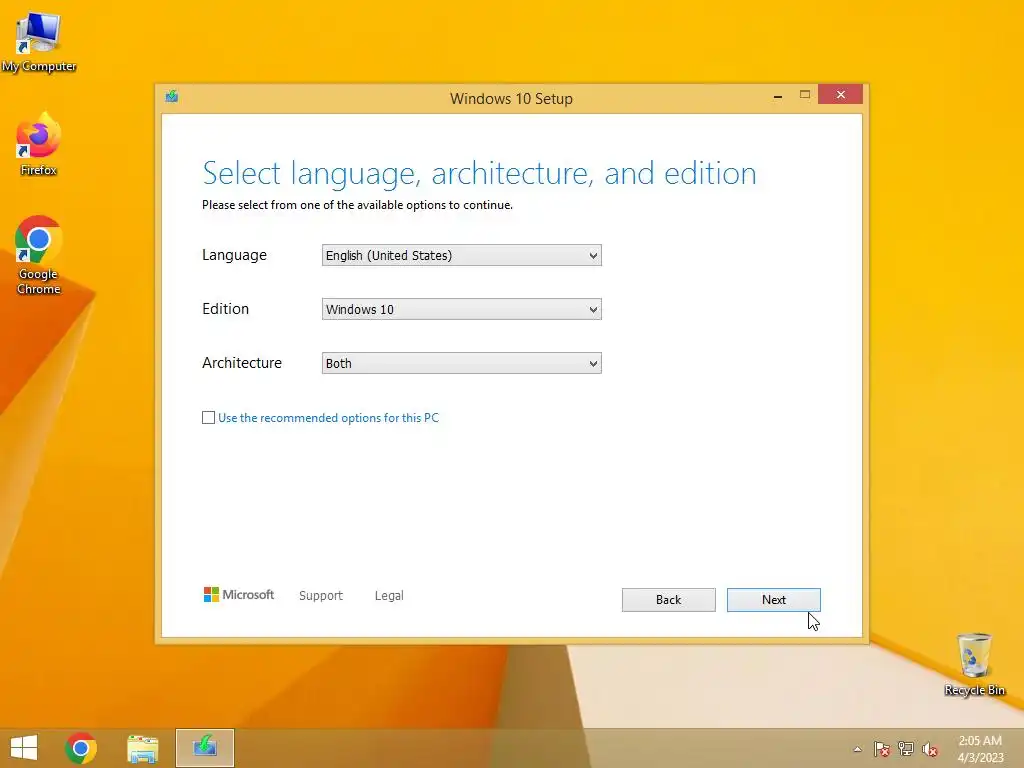This screenshot has width=1024, height=768.
Task: Open the Language dropdown
Action: click(462, 255)
